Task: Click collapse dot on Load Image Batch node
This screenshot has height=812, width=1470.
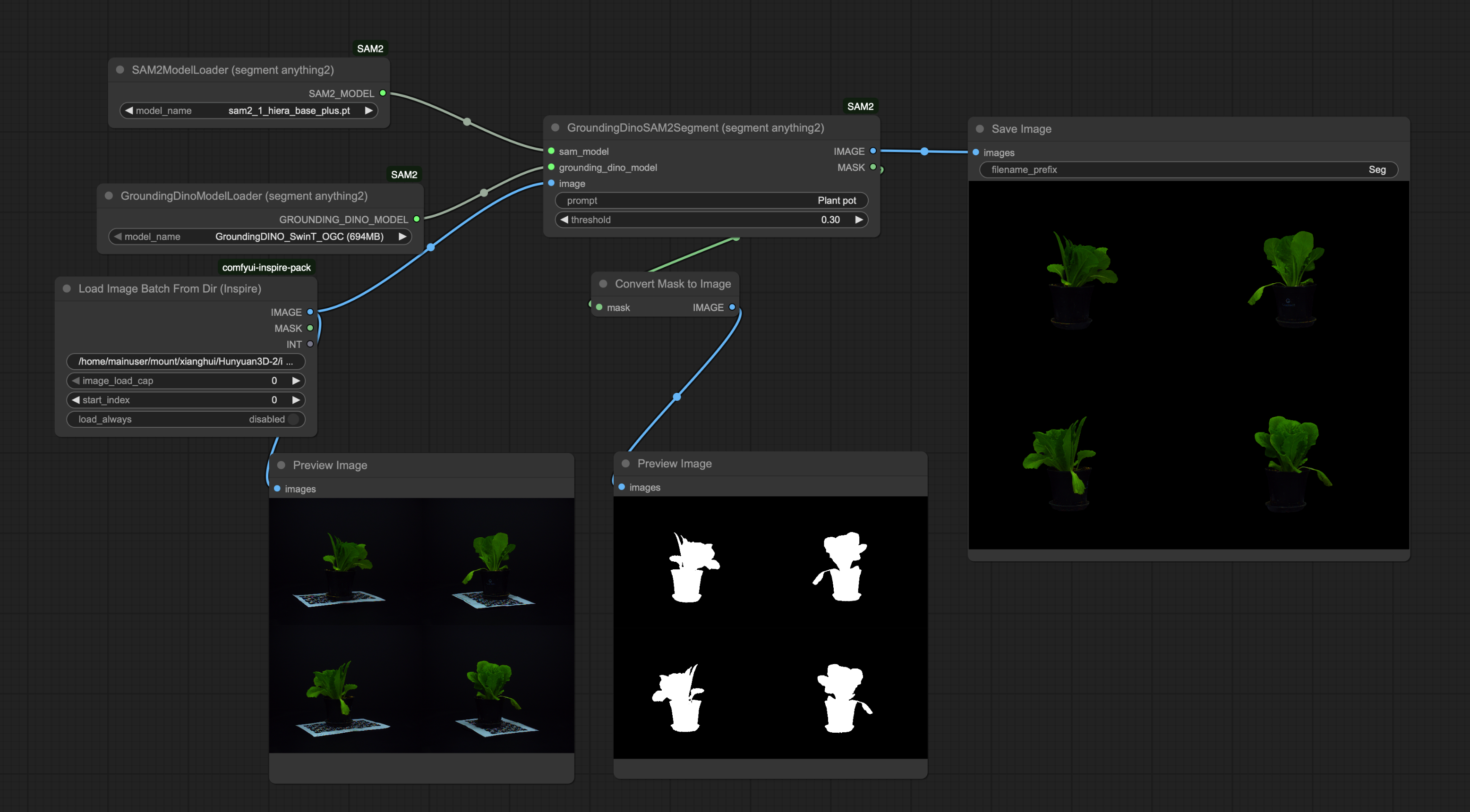Action: click(x=67, y=288)
